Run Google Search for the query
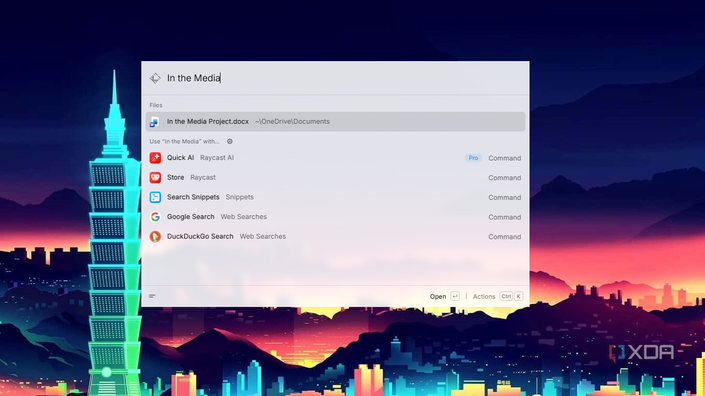Viewport: 705px width, 396px height. 335,217
